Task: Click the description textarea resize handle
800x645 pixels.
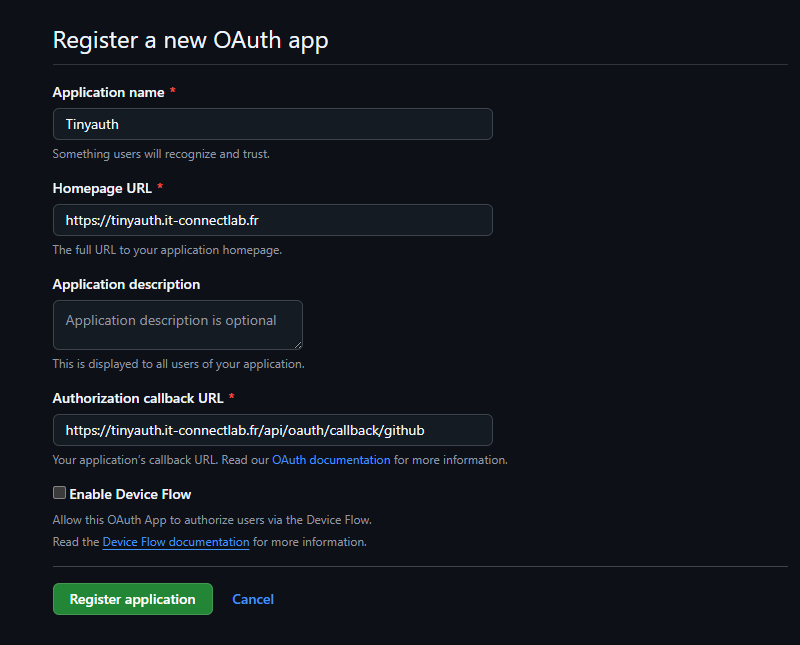Action: tap(297, 344)
